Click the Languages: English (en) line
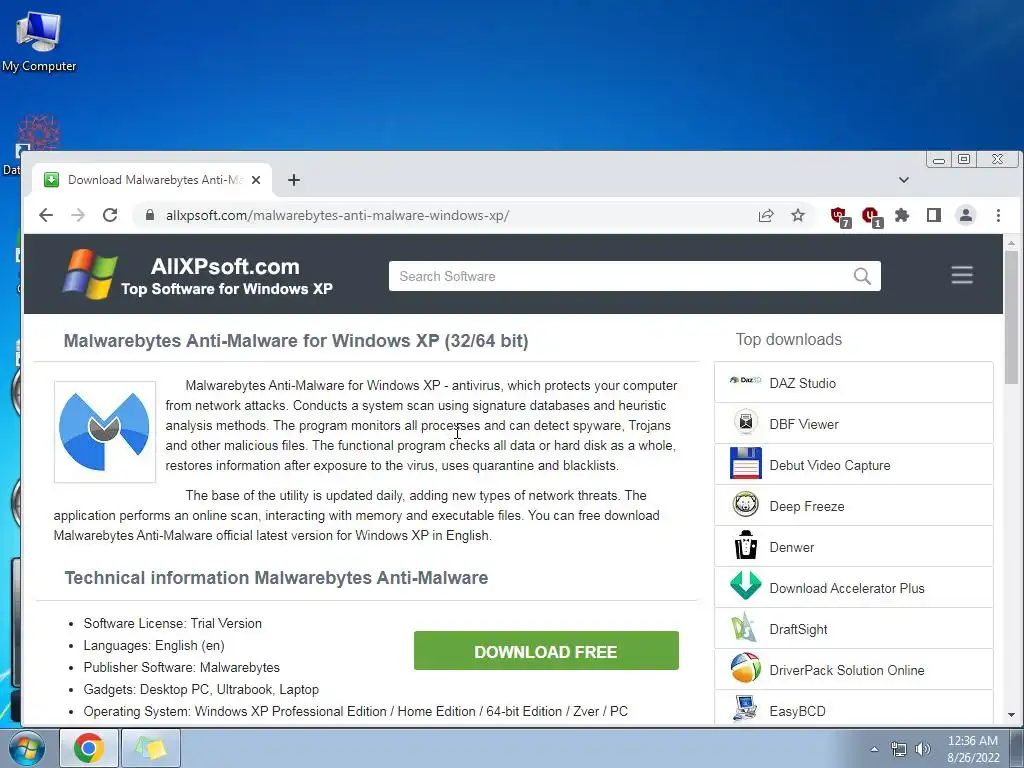The image size is (1024, 768). (x=154, y=645)
